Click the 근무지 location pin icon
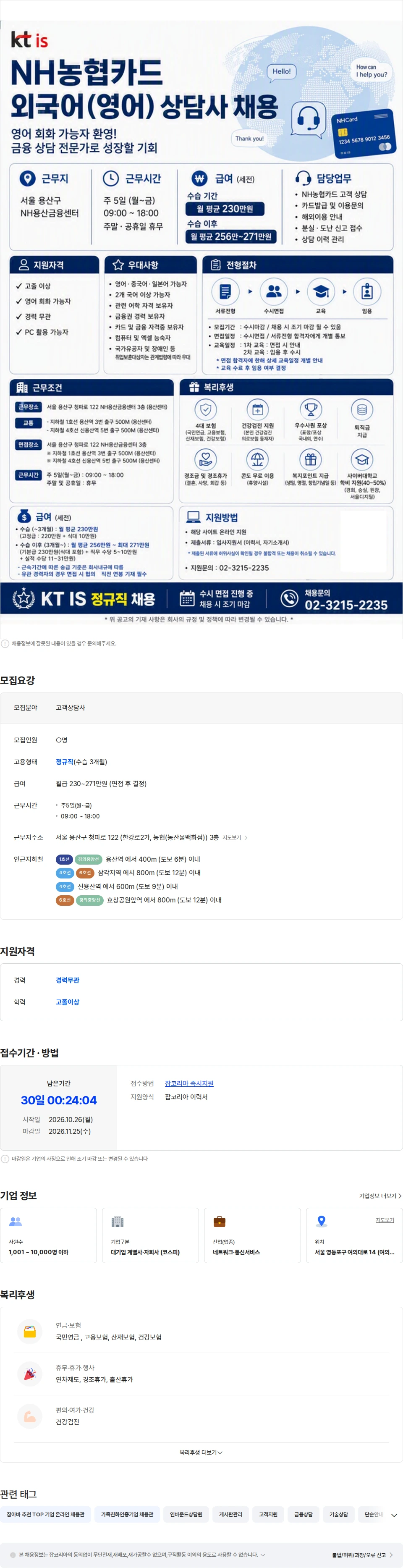The image size is (403, 1568). click(x=27, y=178)
